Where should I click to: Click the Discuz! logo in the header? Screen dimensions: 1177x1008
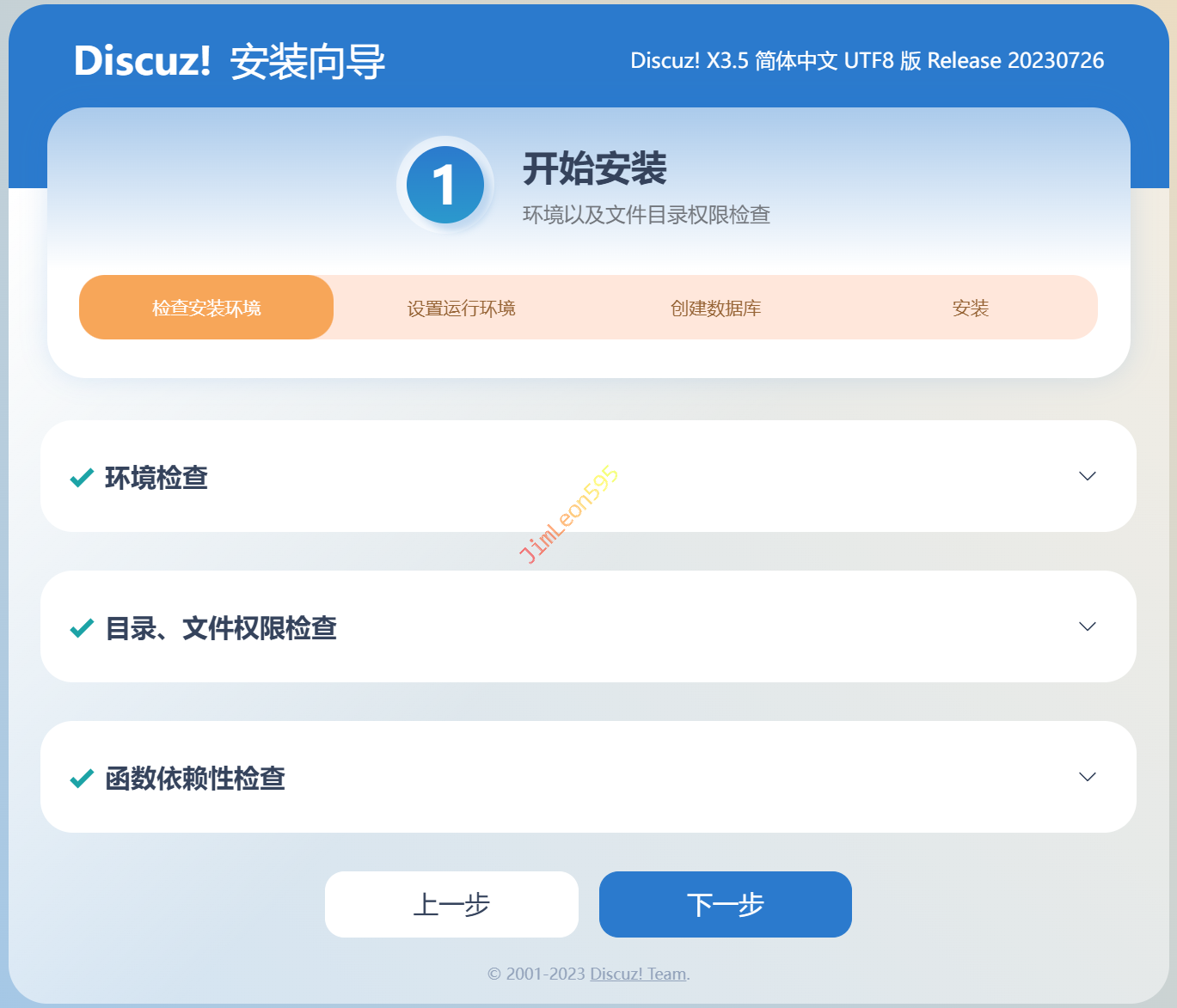[143, 61]
